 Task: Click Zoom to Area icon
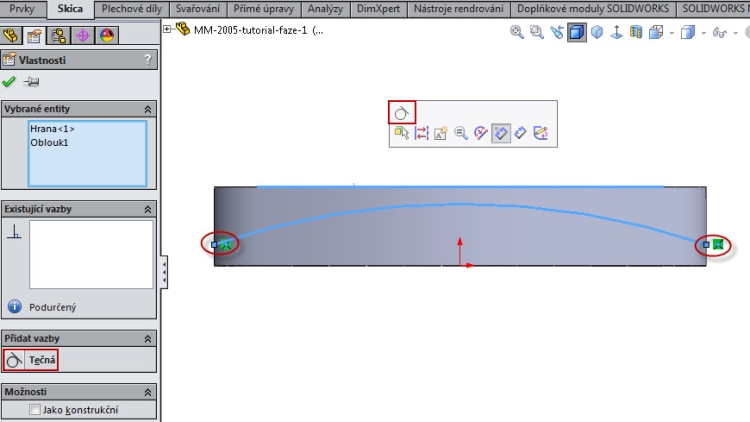[537, 32]
